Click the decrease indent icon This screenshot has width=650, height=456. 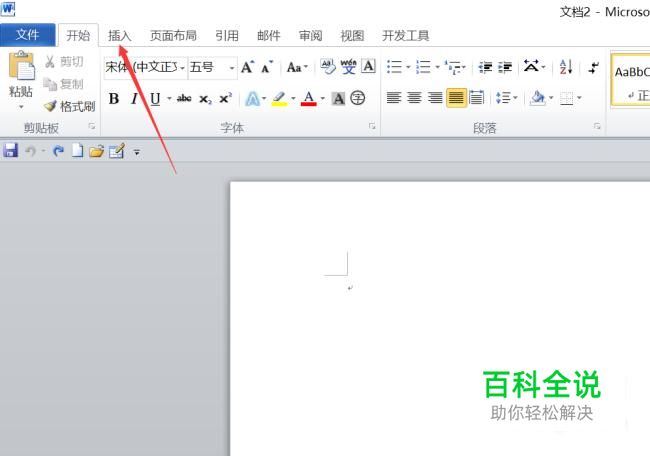tap(485, 67)
